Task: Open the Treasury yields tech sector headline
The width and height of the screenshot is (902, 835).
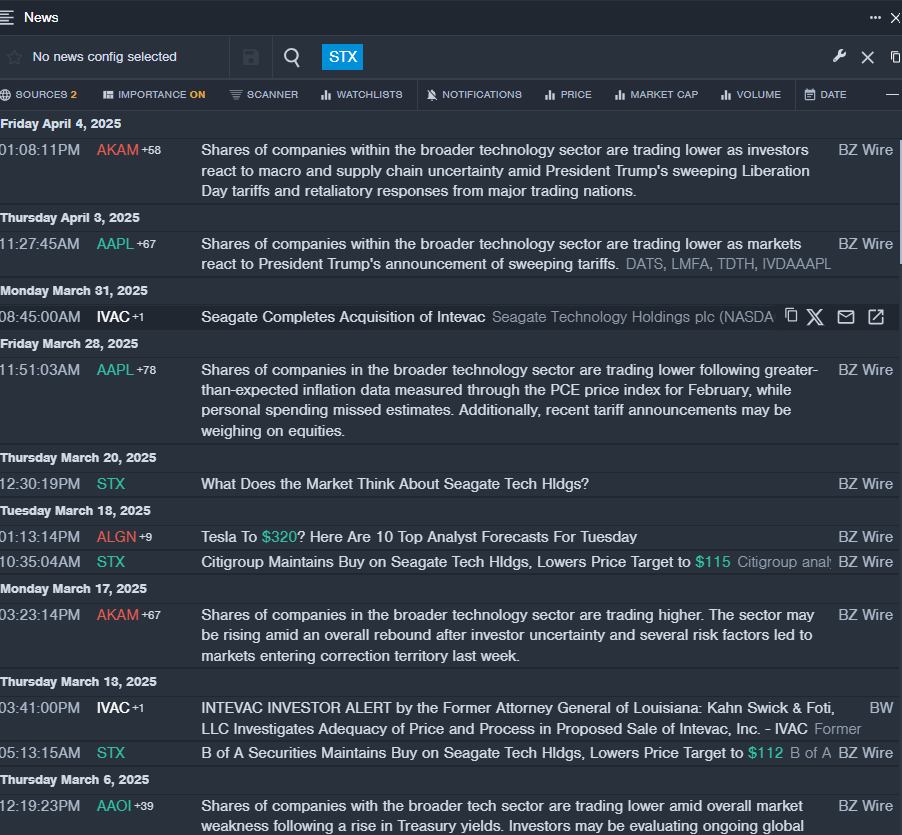Action: point(502,816)
